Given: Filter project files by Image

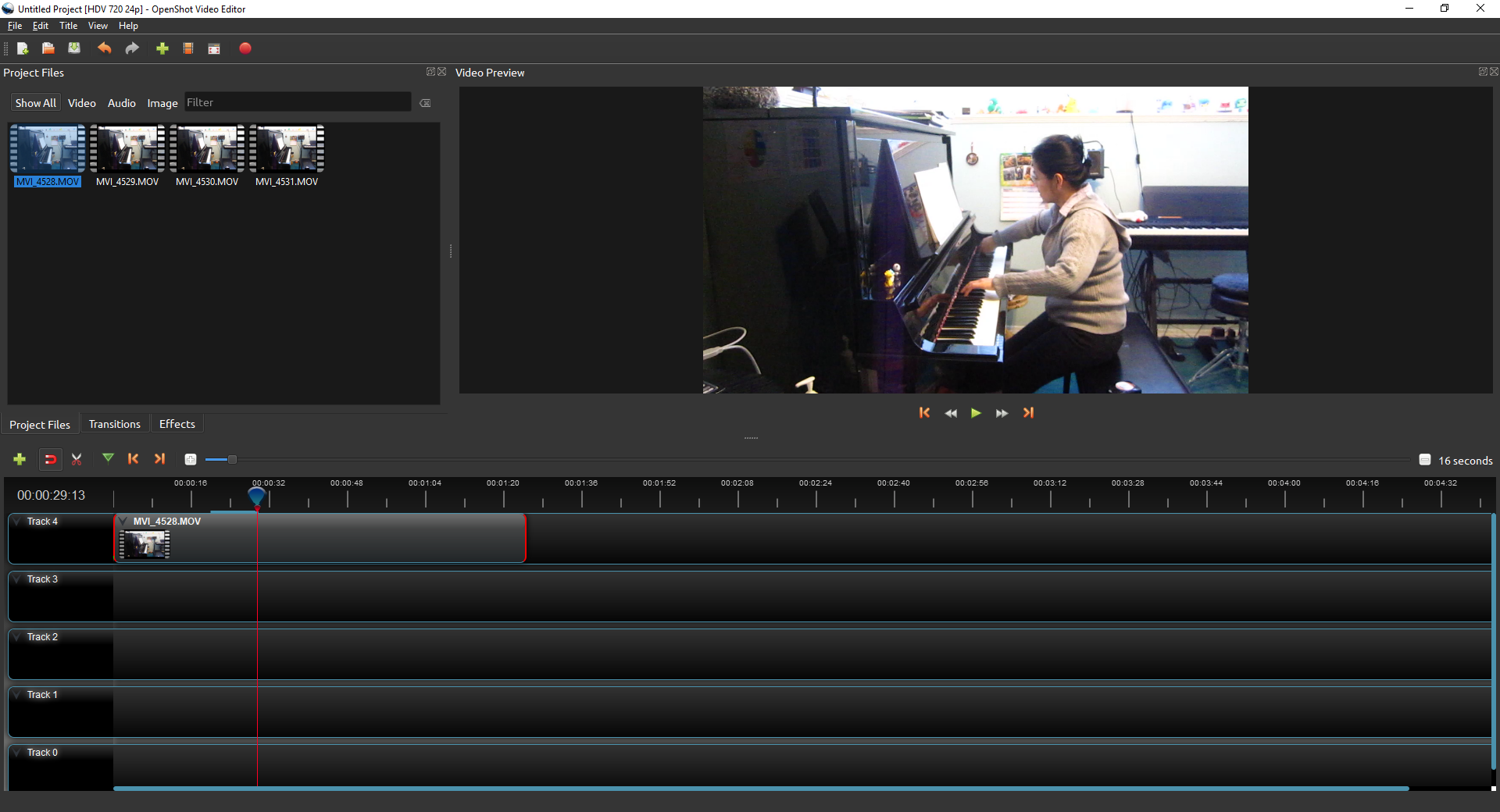Looking at the screenshot, I should 162,103.
